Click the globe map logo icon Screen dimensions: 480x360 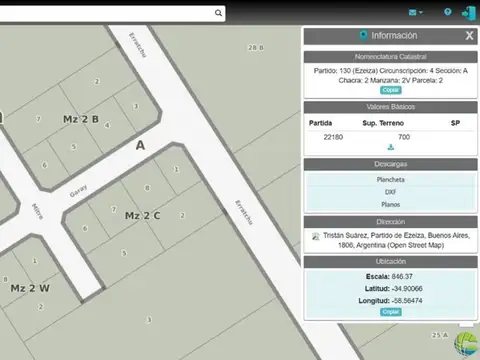(x=467, y=344)
